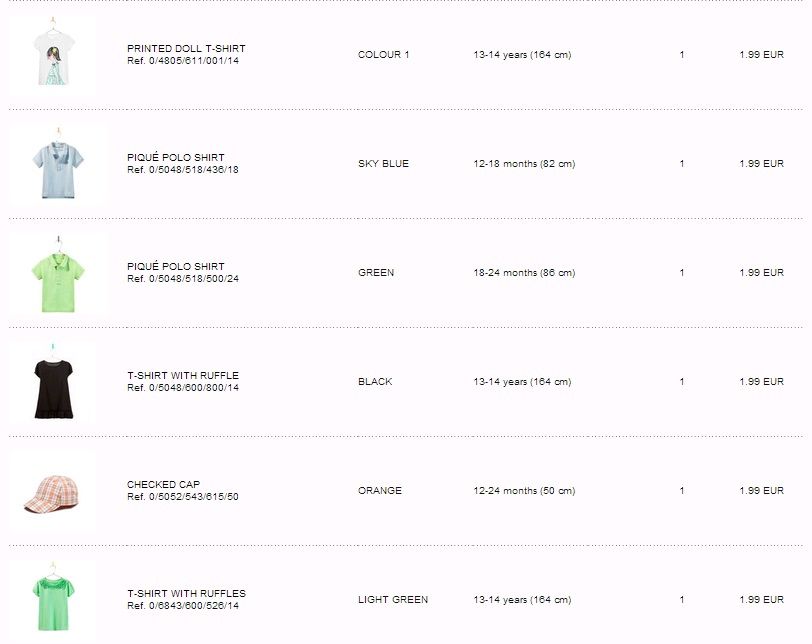Open the orange checked cap image
The width and height of the screenshot is (812, 644).
click(52, 492)
